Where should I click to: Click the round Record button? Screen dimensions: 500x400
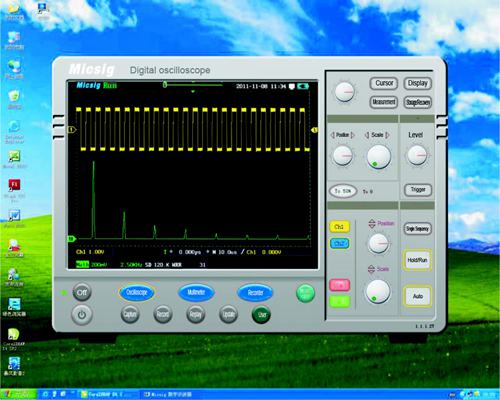(x=163, y=314)
